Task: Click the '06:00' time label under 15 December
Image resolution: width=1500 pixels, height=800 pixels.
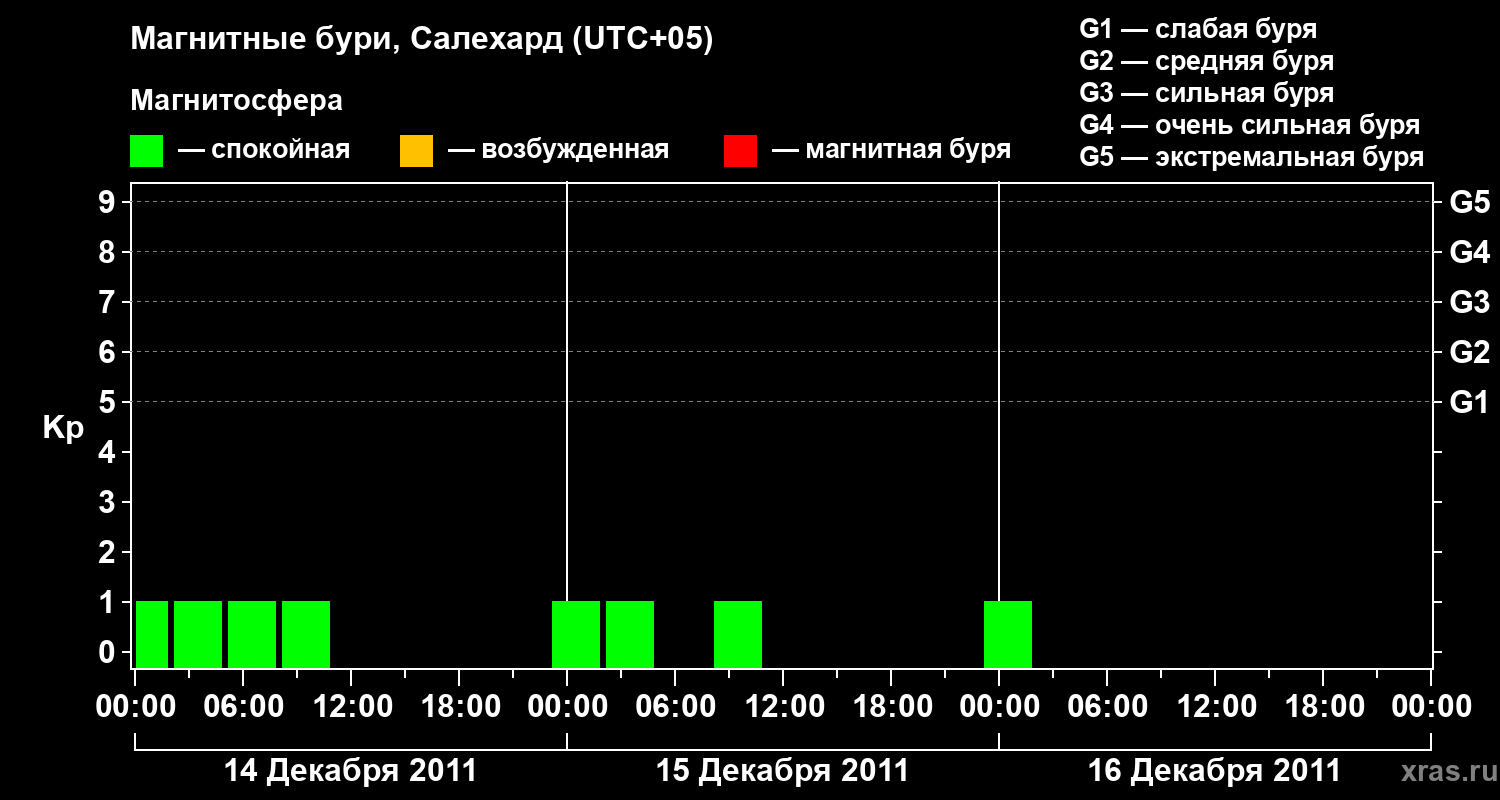Action: tap(674, 707)
